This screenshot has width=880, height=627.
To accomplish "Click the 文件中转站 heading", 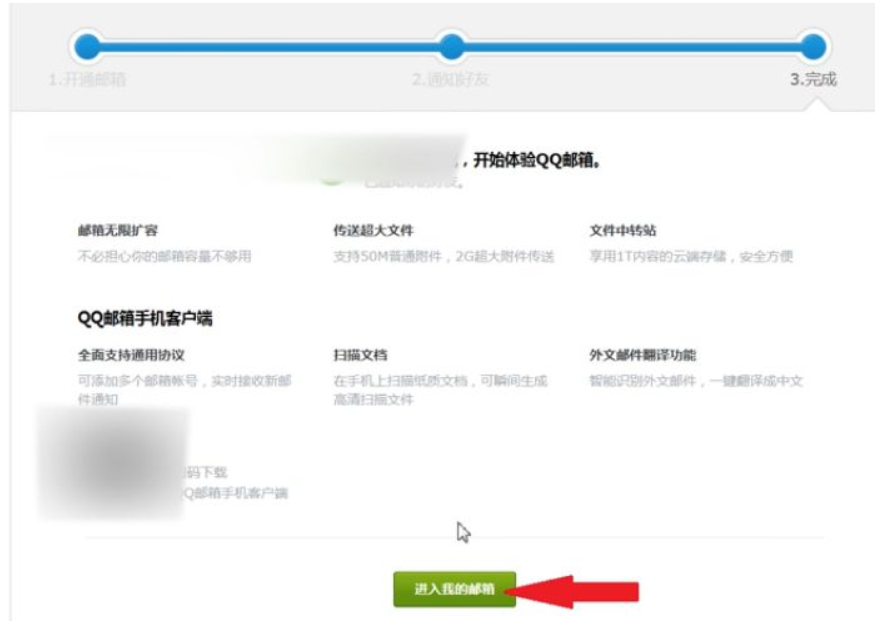I will 622,230.
